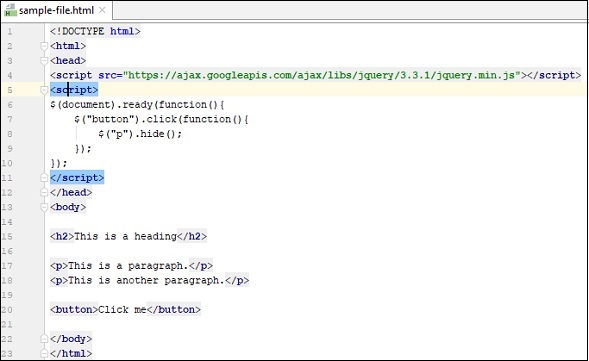Screen dimensions: 589x361
Task: Click the 'Click me' button line
Action: pyautogui.click(x=125, y=310)
